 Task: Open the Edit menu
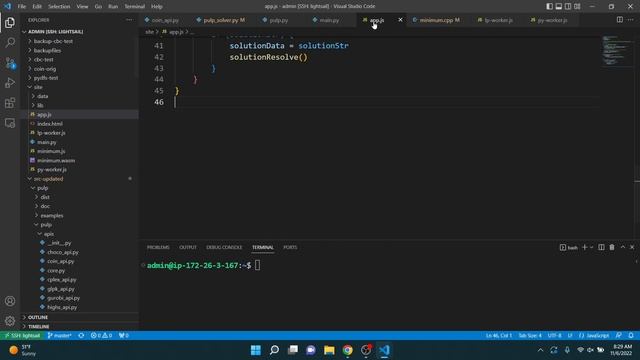[37, 6]
